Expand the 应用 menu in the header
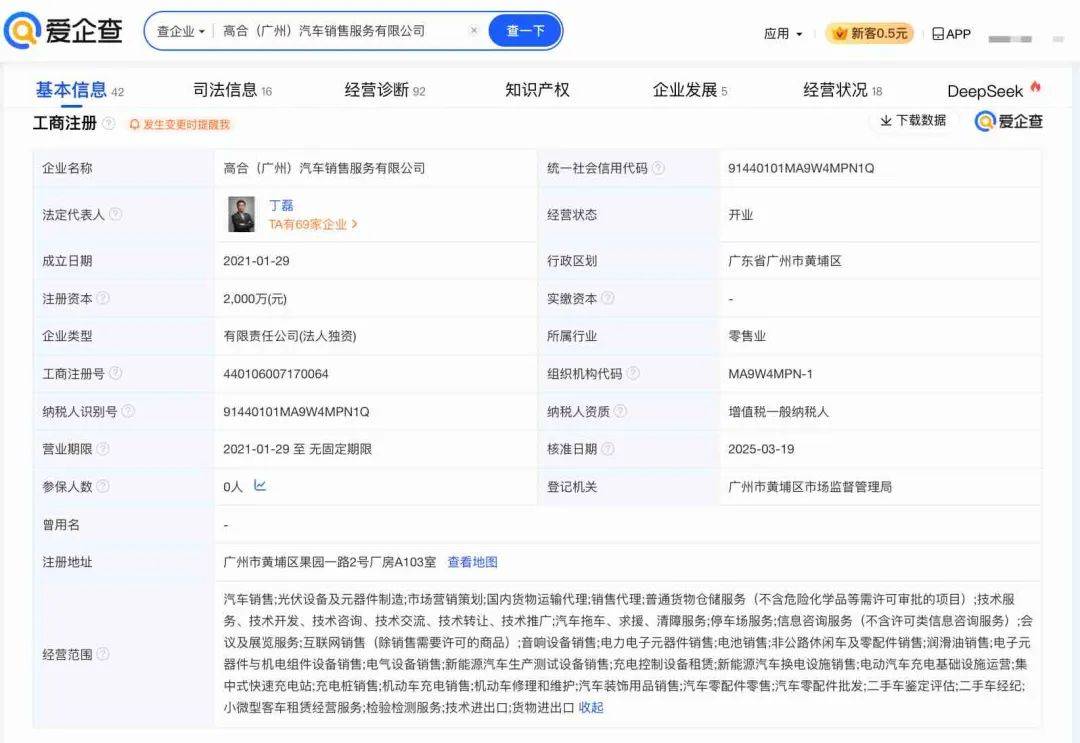The width and height of the screenshot is (1080, 743). click(783, 34)
